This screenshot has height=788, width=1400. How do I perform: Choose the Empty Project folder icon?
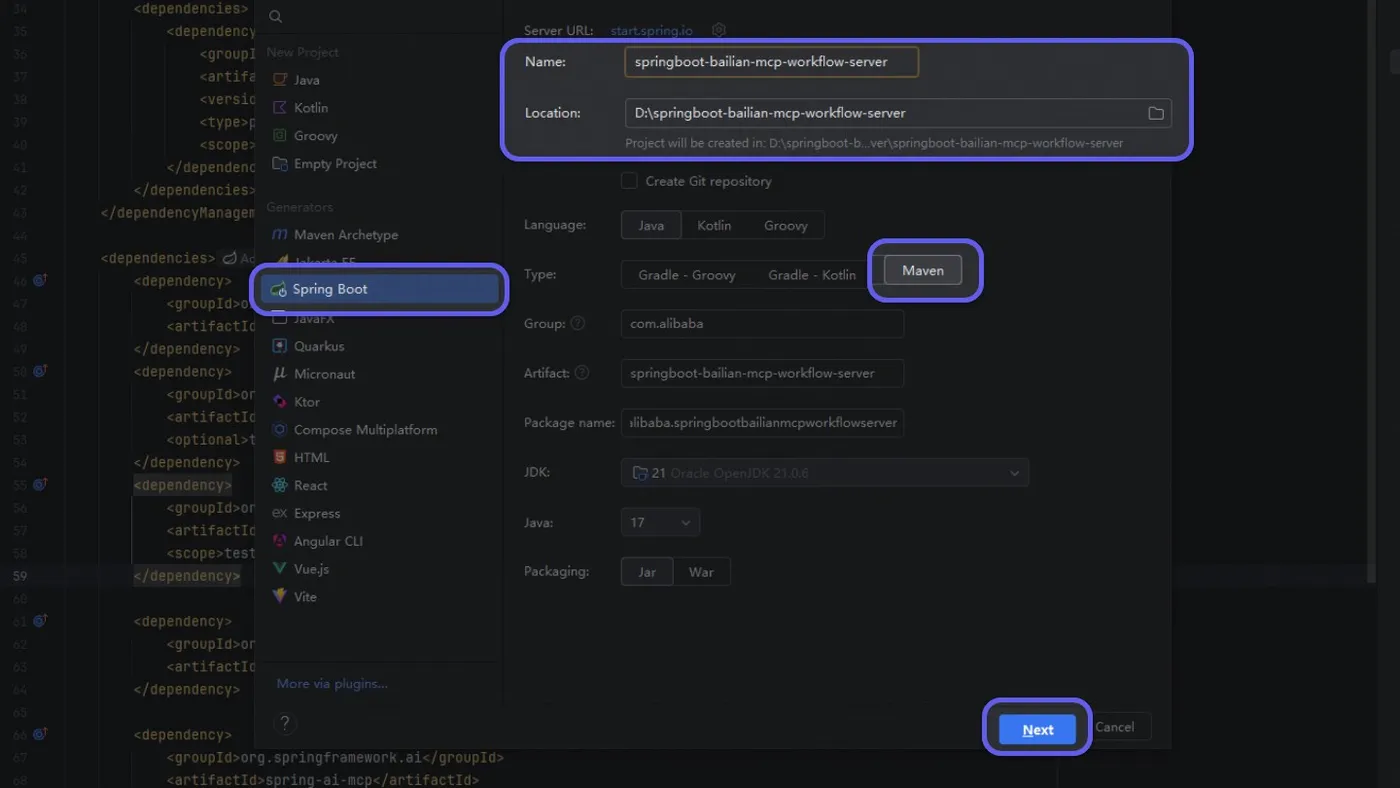tap(280, 164)
